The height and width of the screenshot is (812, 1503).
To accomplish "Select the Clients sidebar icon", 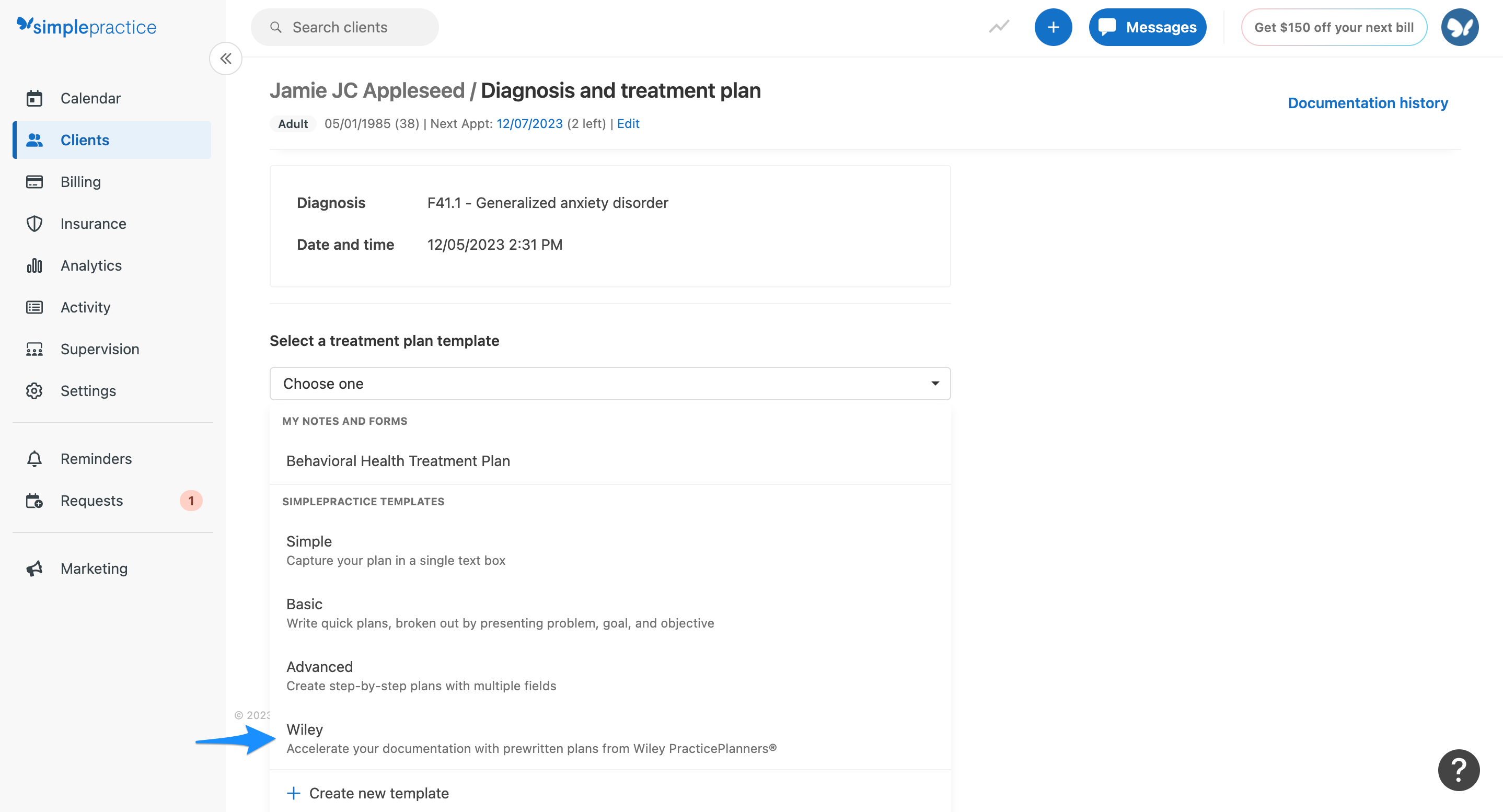I will [34, 140].
